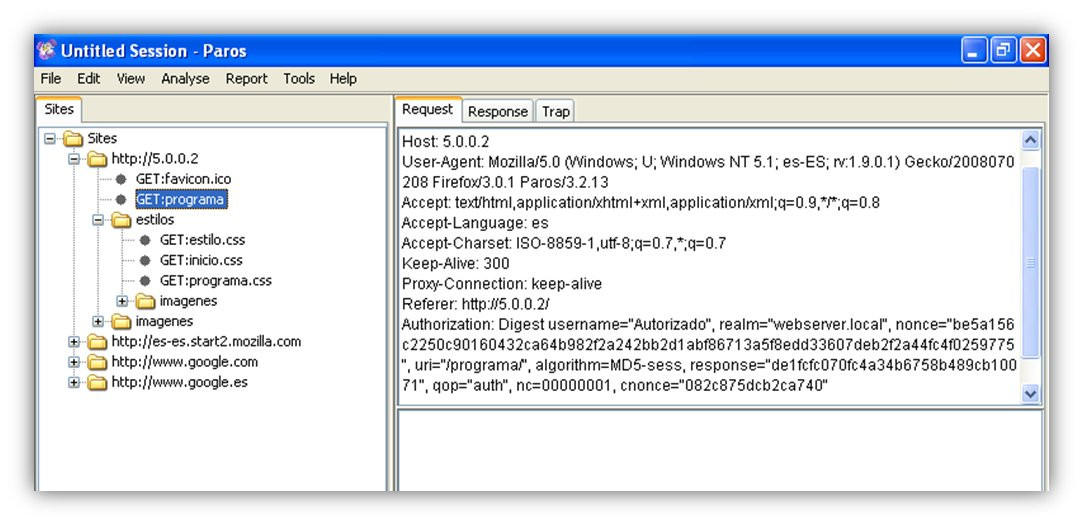Click the request pane scrollbar down arrow
The image size is (1083, 525).
(1030, 394)
